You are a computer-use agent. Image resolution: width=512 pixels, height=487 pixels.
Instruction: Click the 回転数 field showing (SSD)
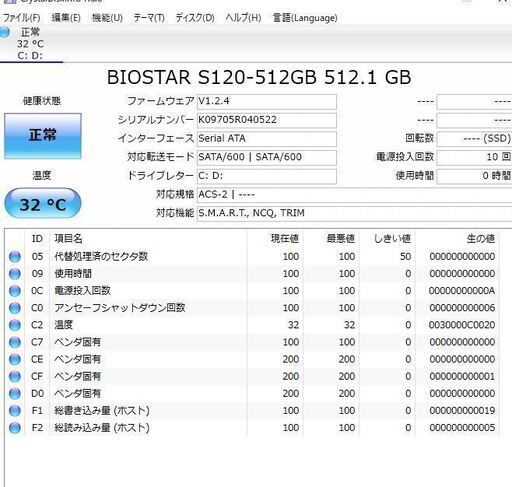click(x=474, y=139)
